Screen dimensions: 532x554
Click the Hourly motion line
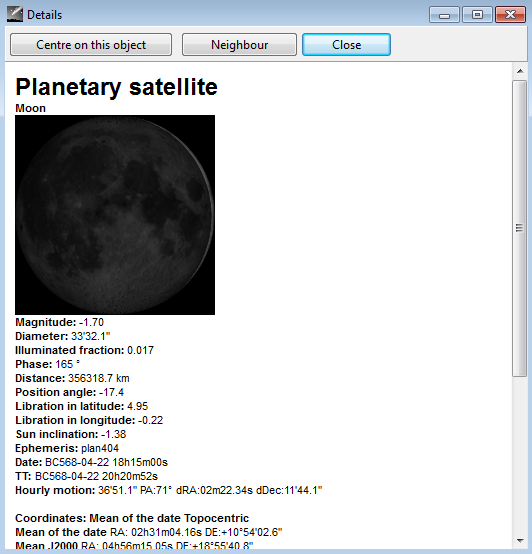(x=169, y=490)
